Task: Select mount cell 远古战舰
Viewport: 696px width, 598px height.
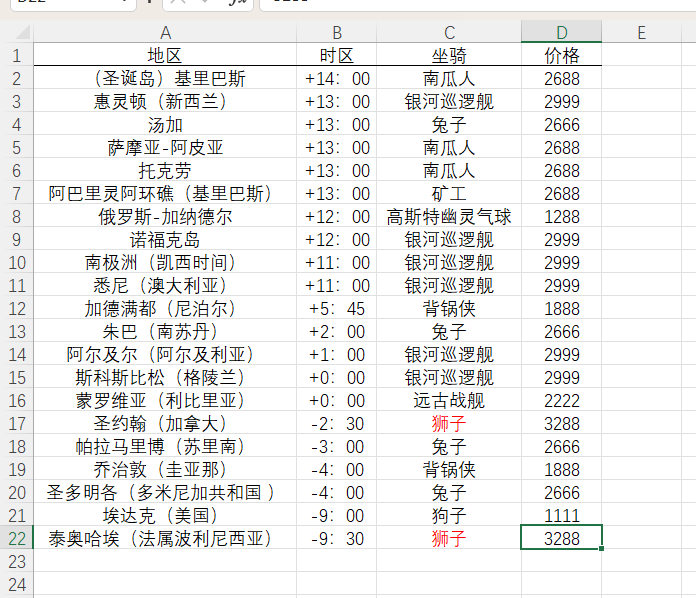Action: click(449, 401)
